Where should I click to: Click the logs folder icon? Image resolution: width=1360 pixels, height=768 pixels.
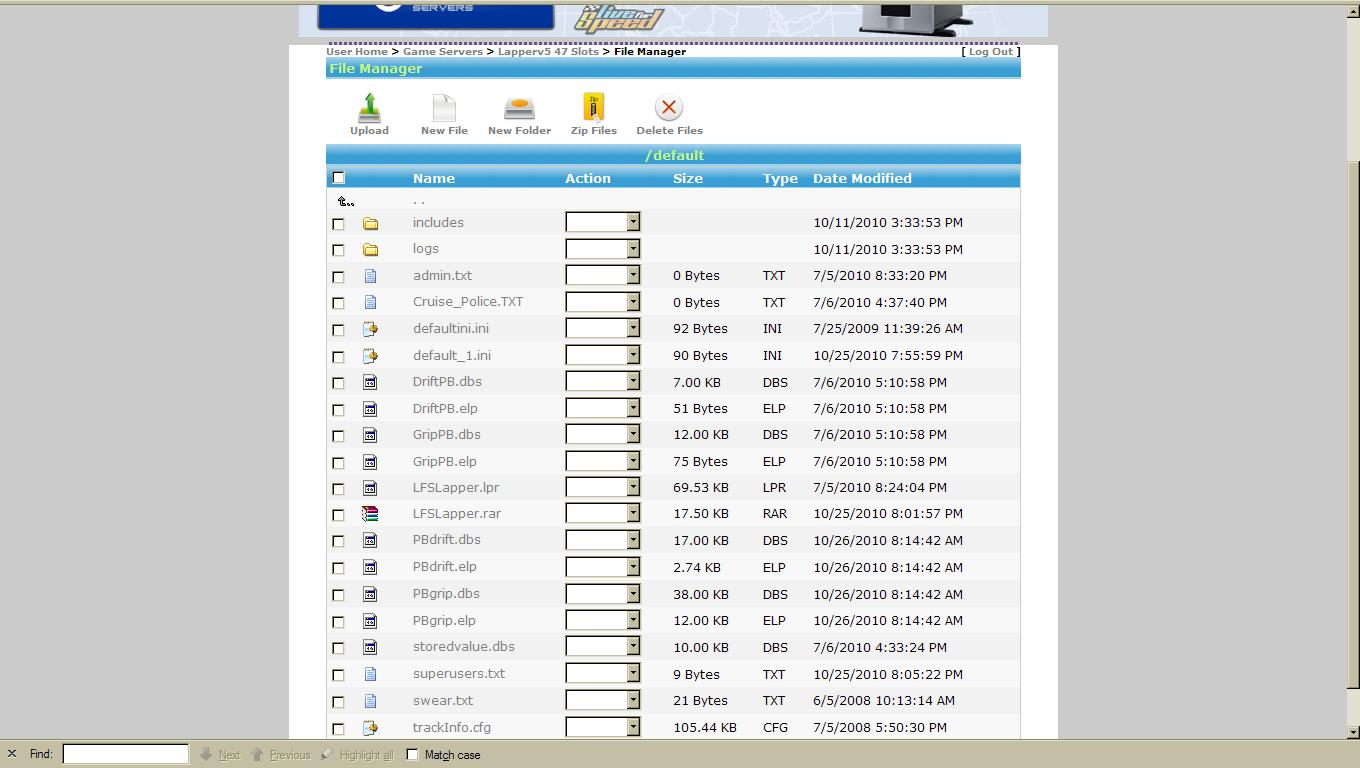click(370, 249)
